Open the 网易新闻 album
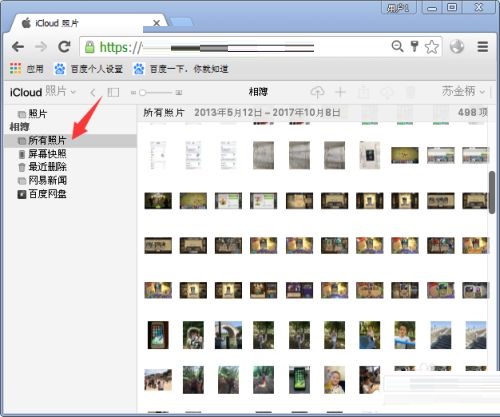The width and height of the screenshot is (500, 417). (70, 181)
